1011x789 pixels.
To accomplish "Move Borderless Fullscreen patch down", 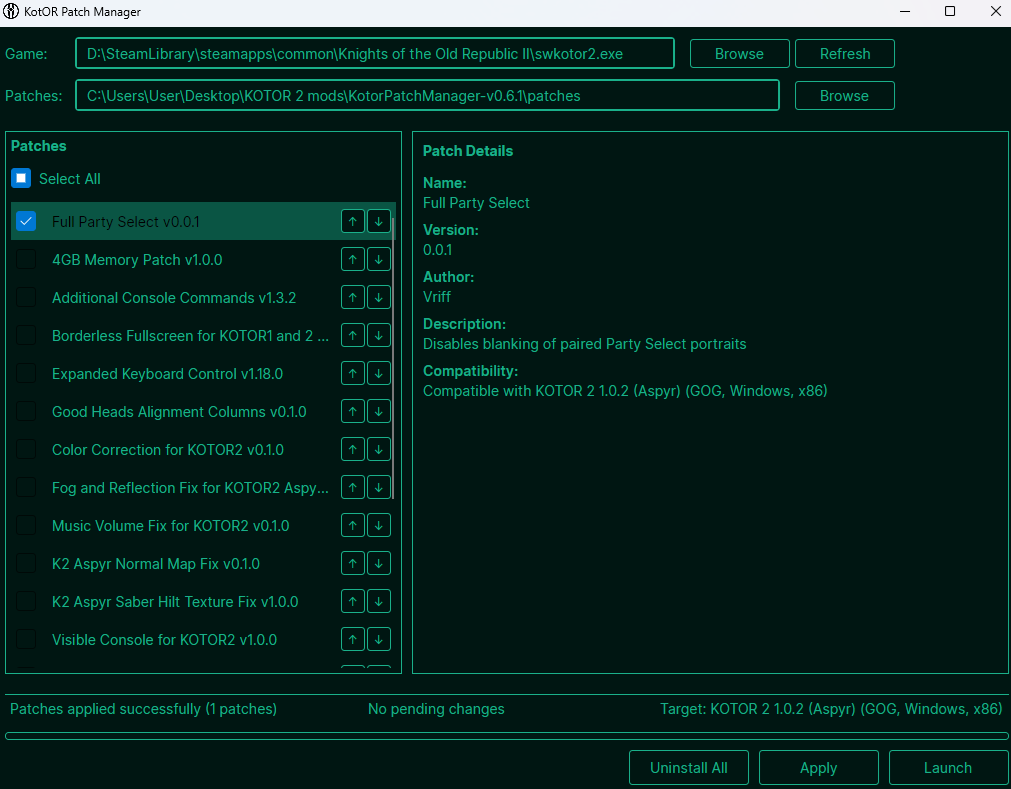I will pyautogui.click(x=378, y=335).
